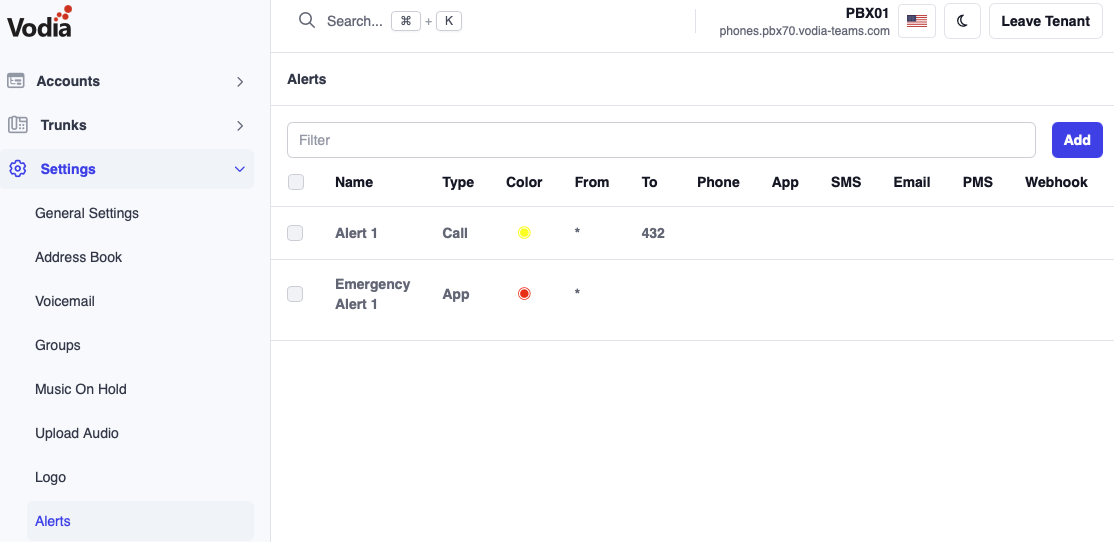Click the Accounts card icon in sidebar
1114x542 pixels.
click(x=16, y=81)
